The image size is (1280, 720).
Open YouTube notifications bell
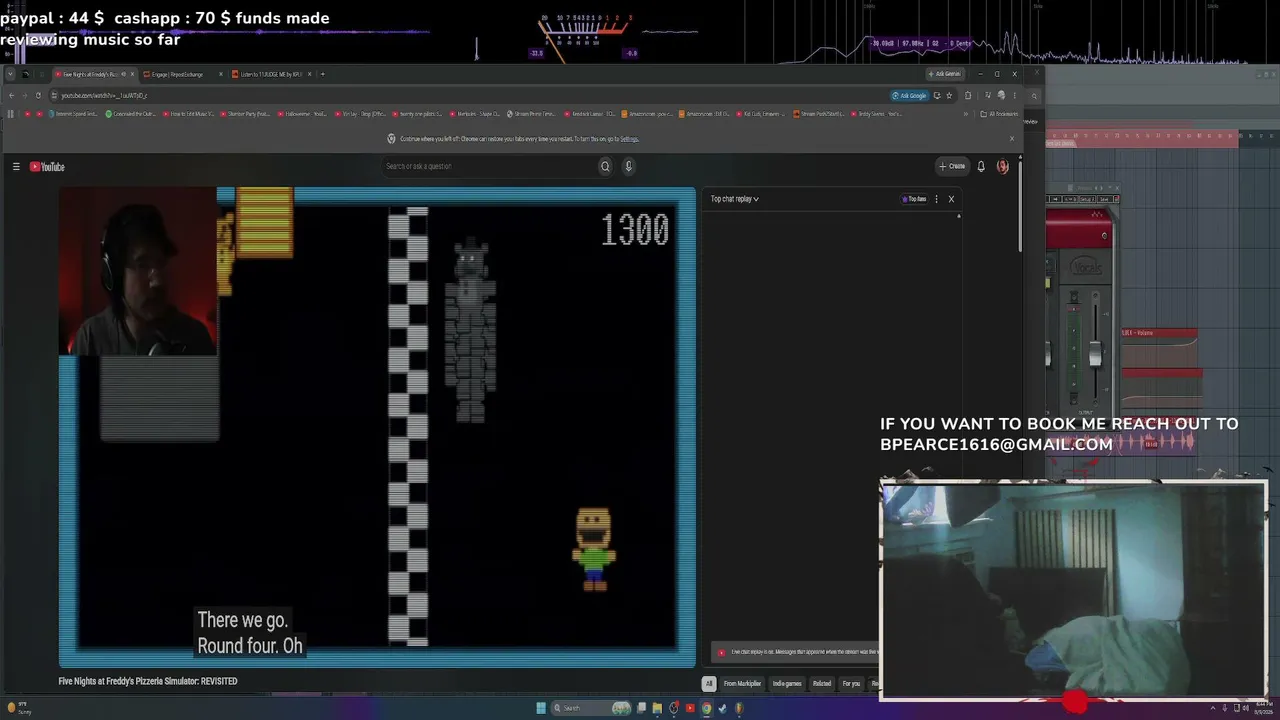pos(981,167)
